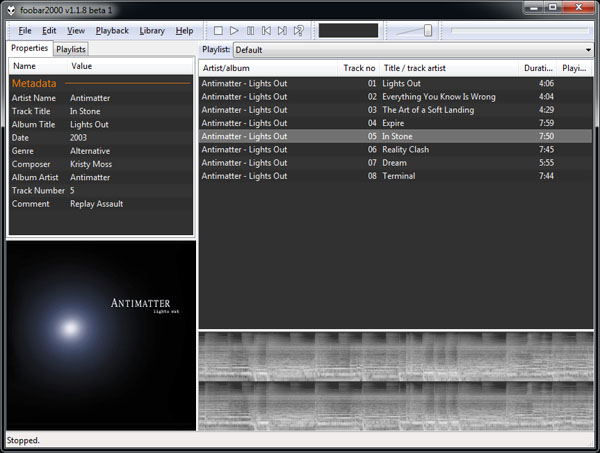600x453 pixels.
Task: Start playback with the Play button
Action: pos(234,31)
